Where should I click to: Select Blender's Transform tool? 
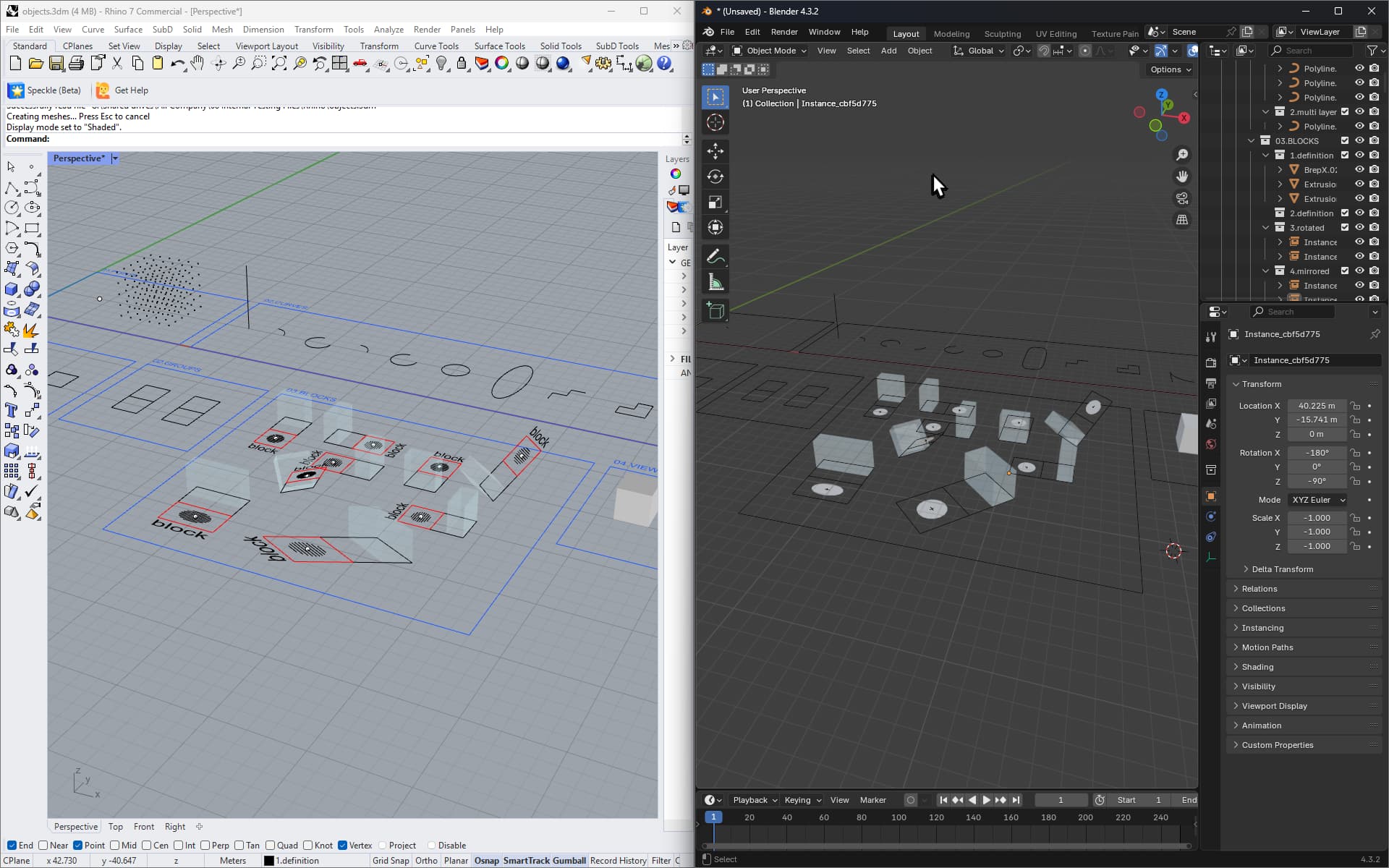(715, 227)
